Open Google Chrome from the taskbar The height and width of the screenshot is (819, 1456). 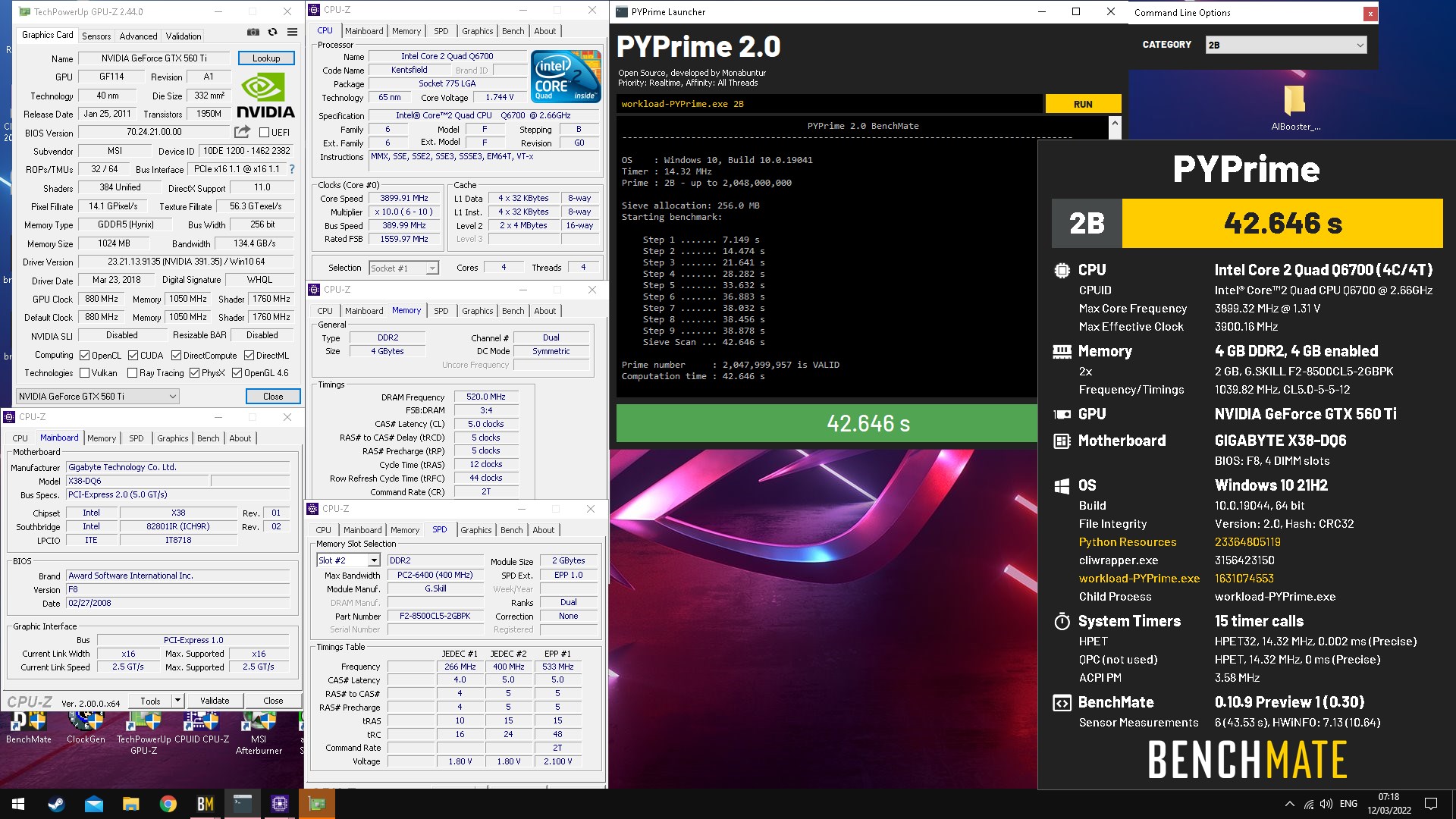[168, 804]
